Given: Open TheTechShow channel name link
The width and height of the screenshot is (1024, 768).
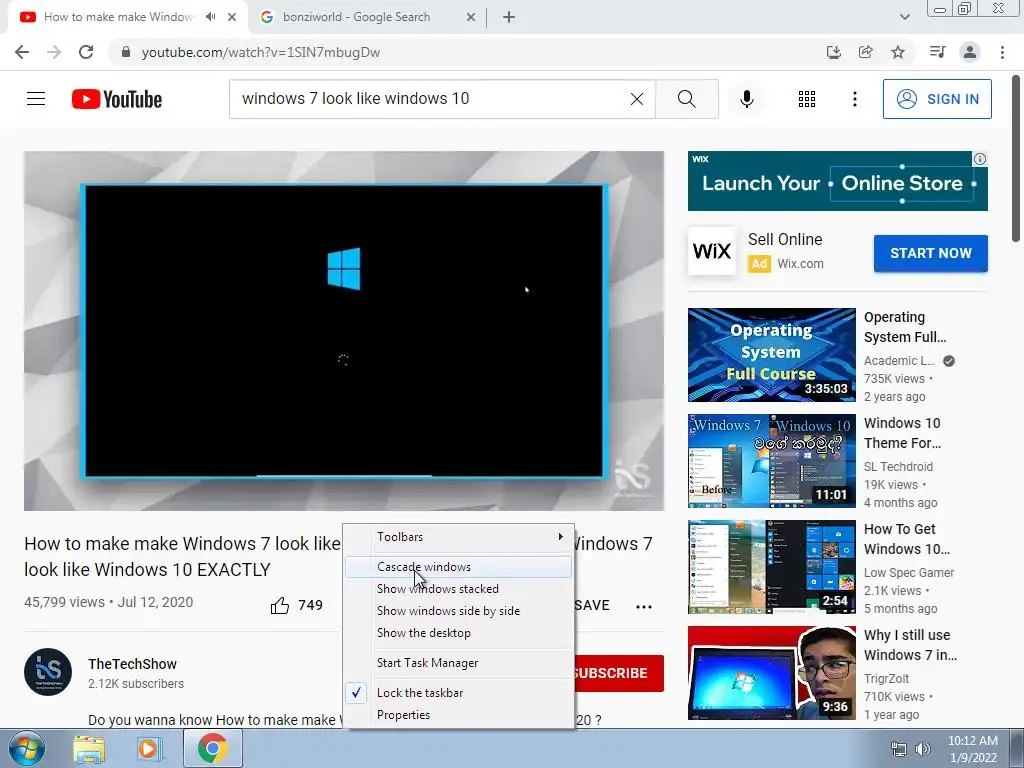Looking at the screenshot, I should (133, 664).
